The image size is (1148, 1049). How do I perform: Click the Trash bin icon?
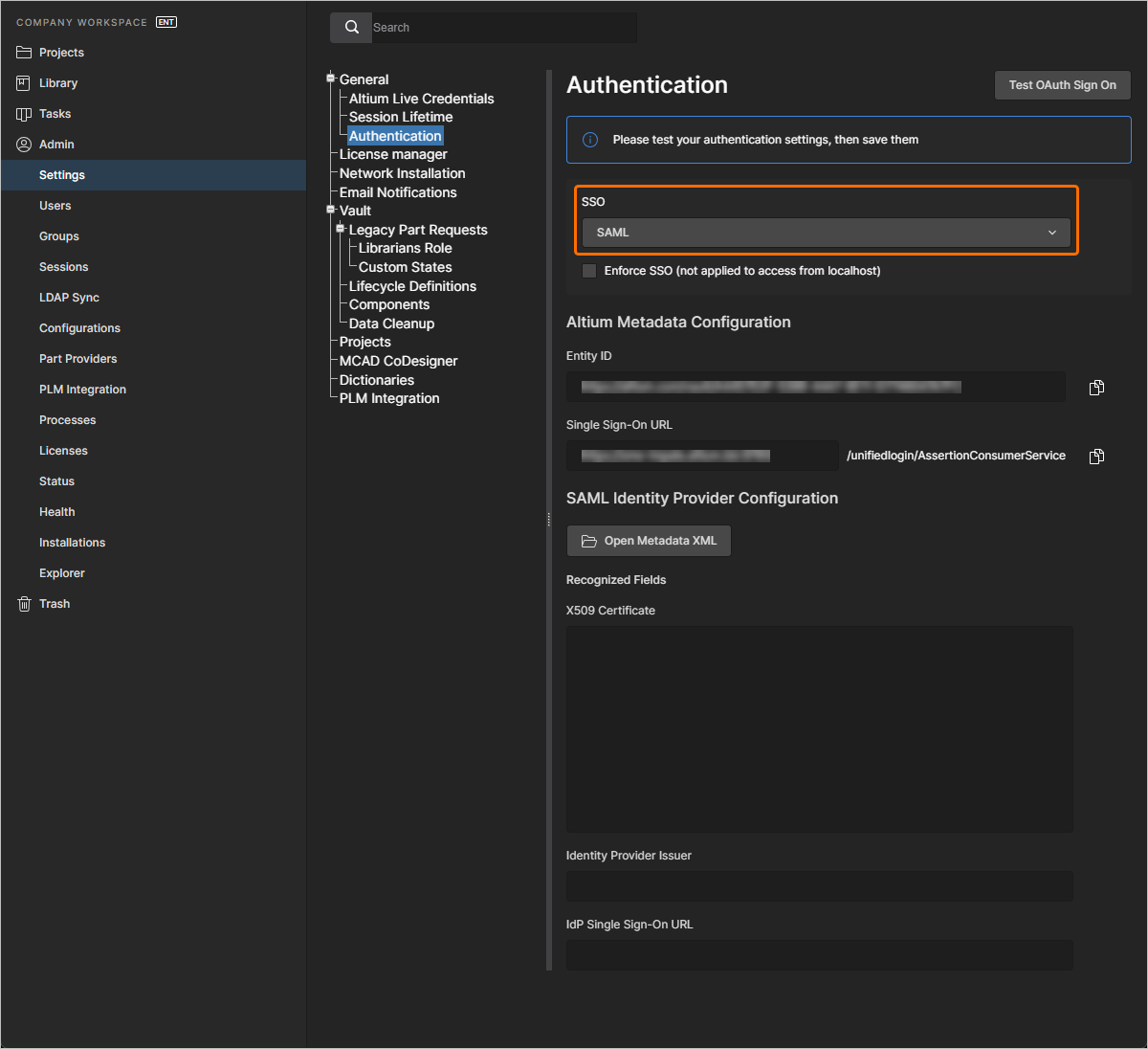point(24,604)
